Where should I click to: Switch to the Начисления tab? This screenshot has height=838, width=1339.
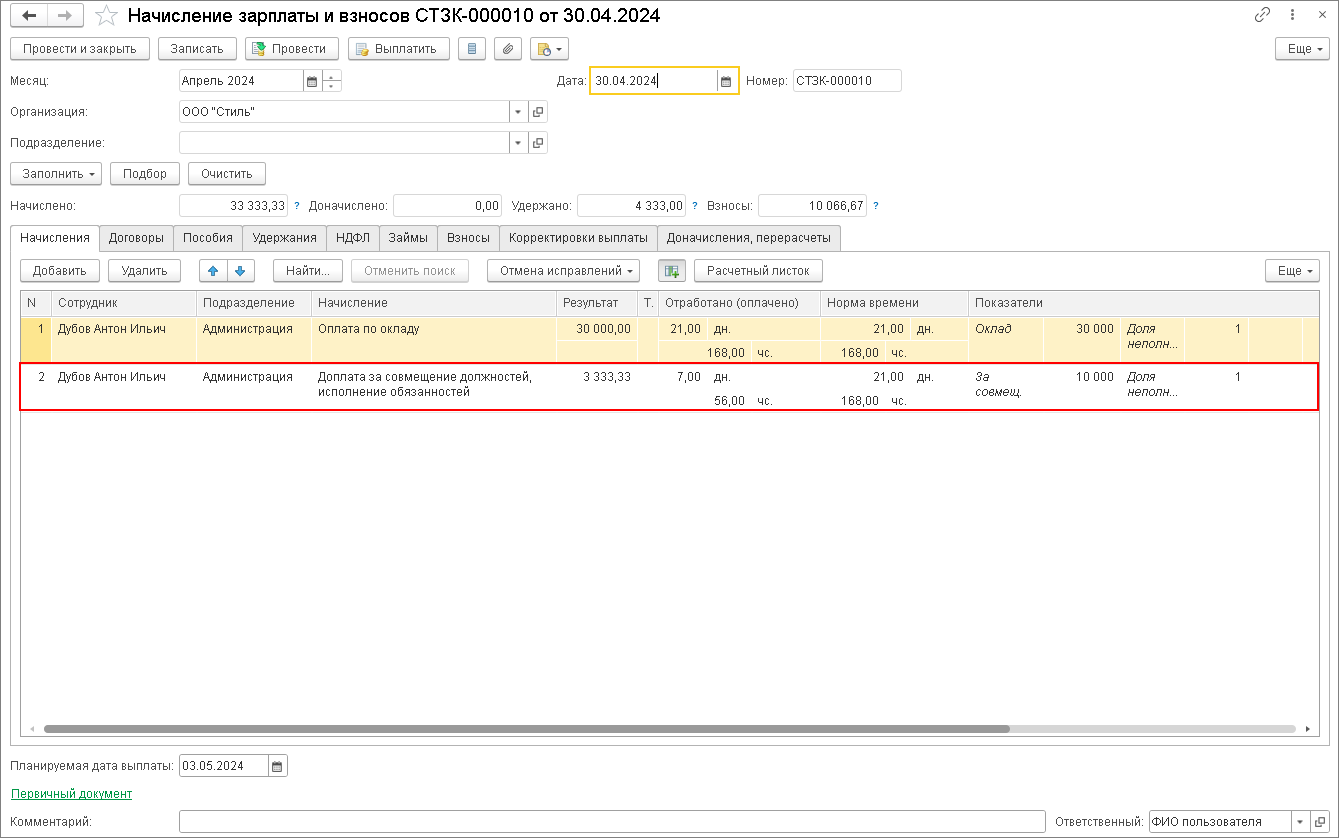pos(55,238)
